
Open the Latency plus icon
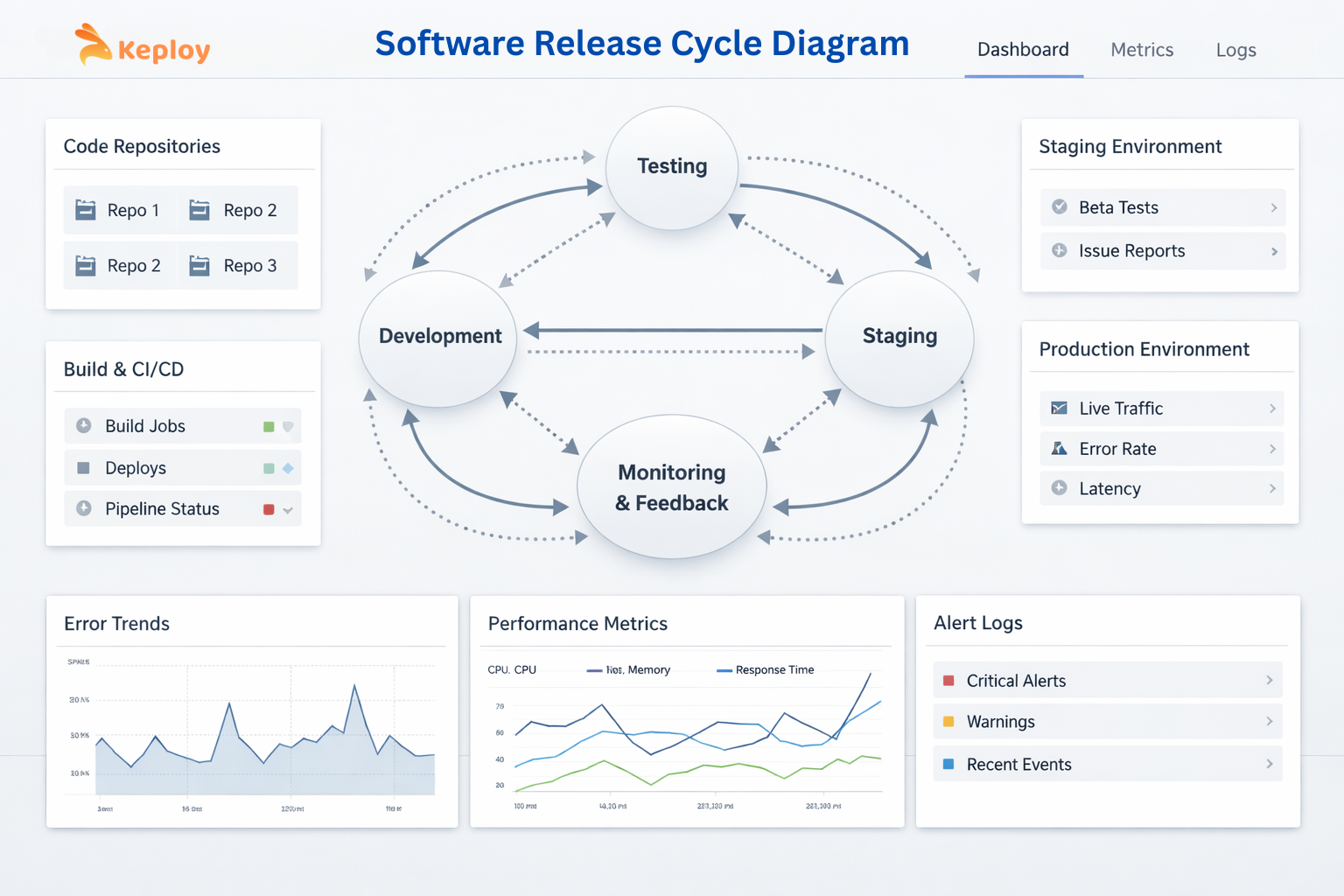point(1060,488)
